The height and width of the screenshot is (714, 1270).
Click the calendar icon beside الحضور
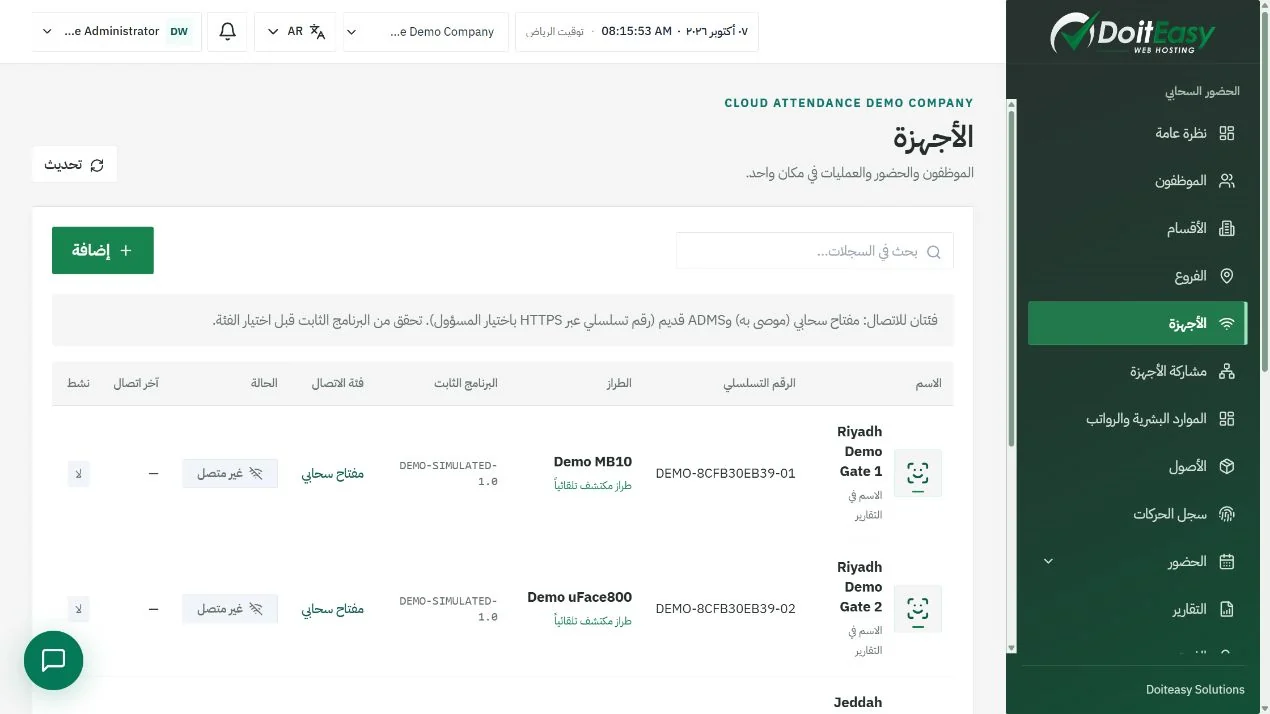click(x=1227, y=562)
